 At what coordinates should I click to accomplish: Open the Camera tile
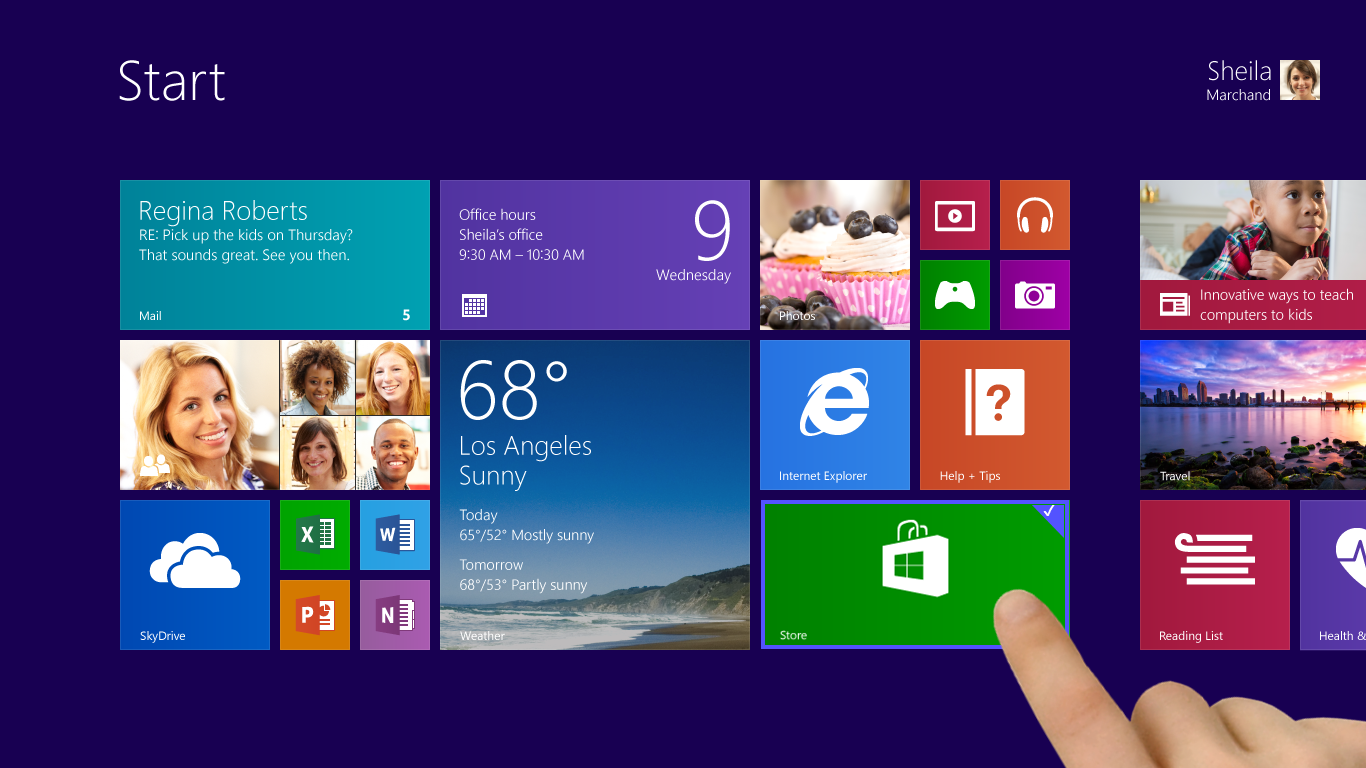point(1035,295)
